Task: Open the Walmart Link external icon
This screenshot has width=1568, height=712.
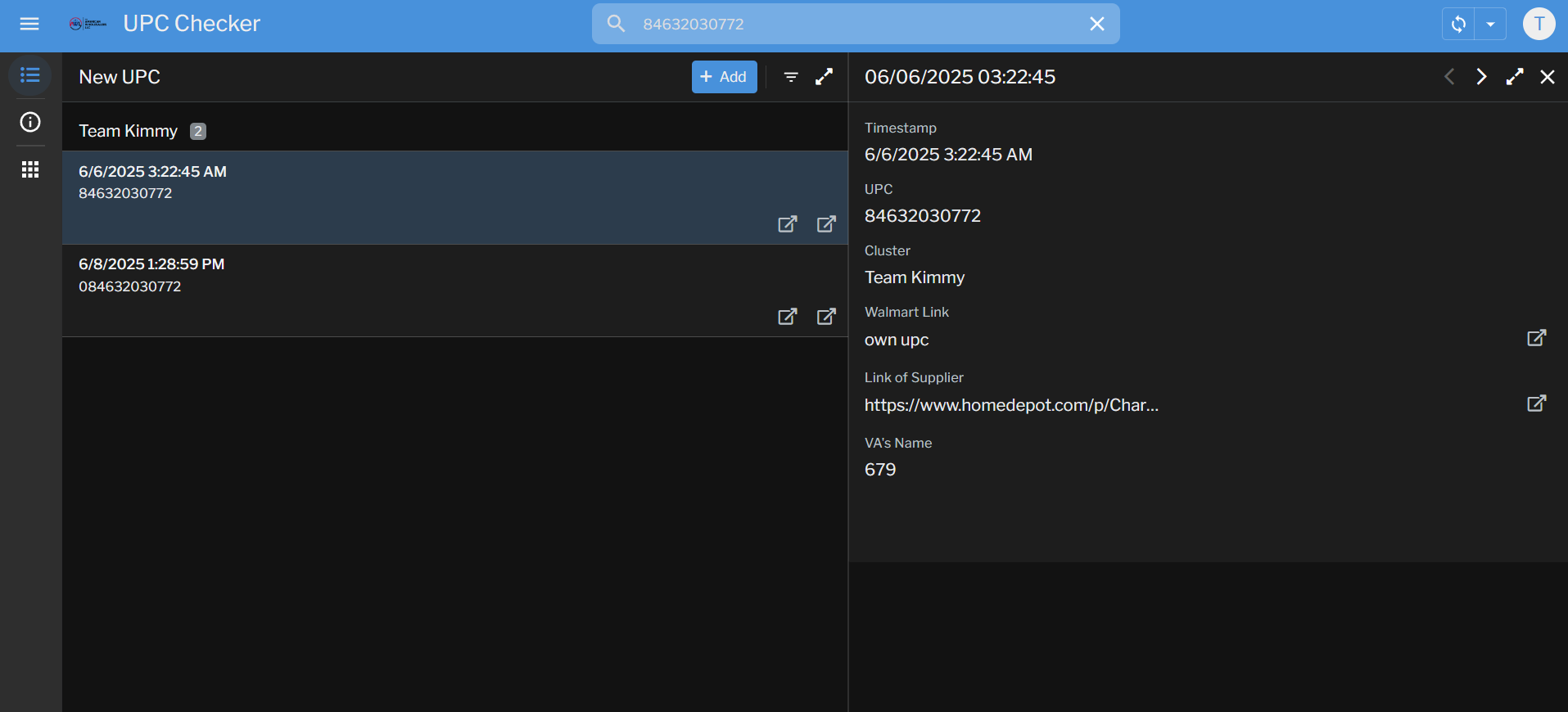Action: [1536, 338]
